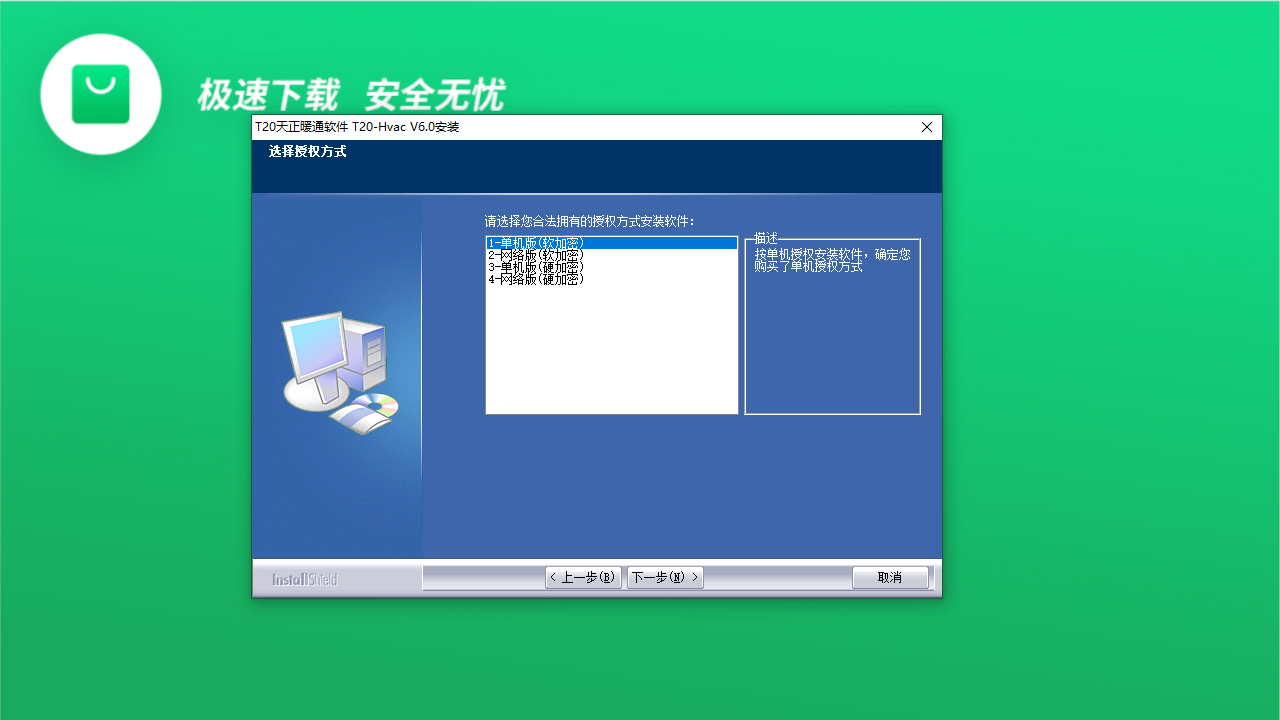Click the 描述 group box label
This screenshot has width=1280, height=720.
pyautogui.click(x=766, y=238)
